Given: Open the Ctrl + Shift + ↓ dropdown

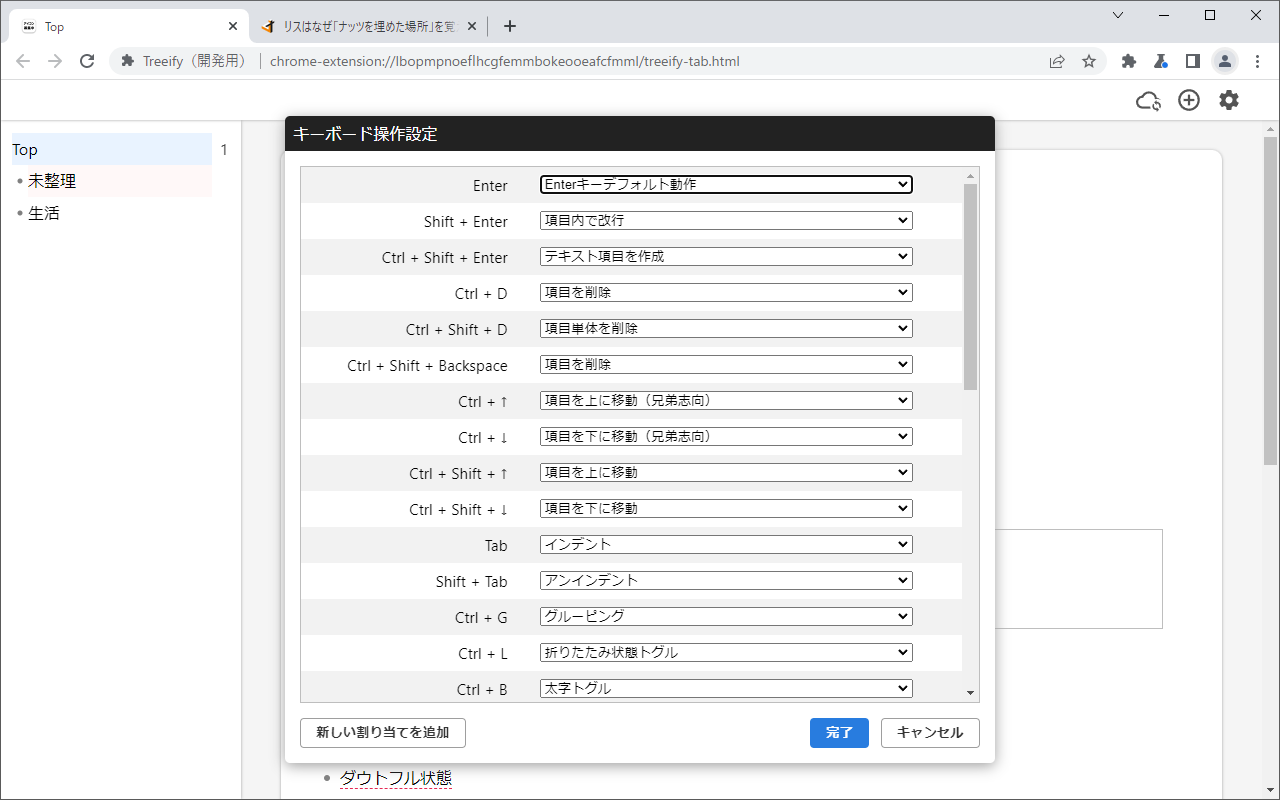Looking at the screenshot, I should click(726, 508).
